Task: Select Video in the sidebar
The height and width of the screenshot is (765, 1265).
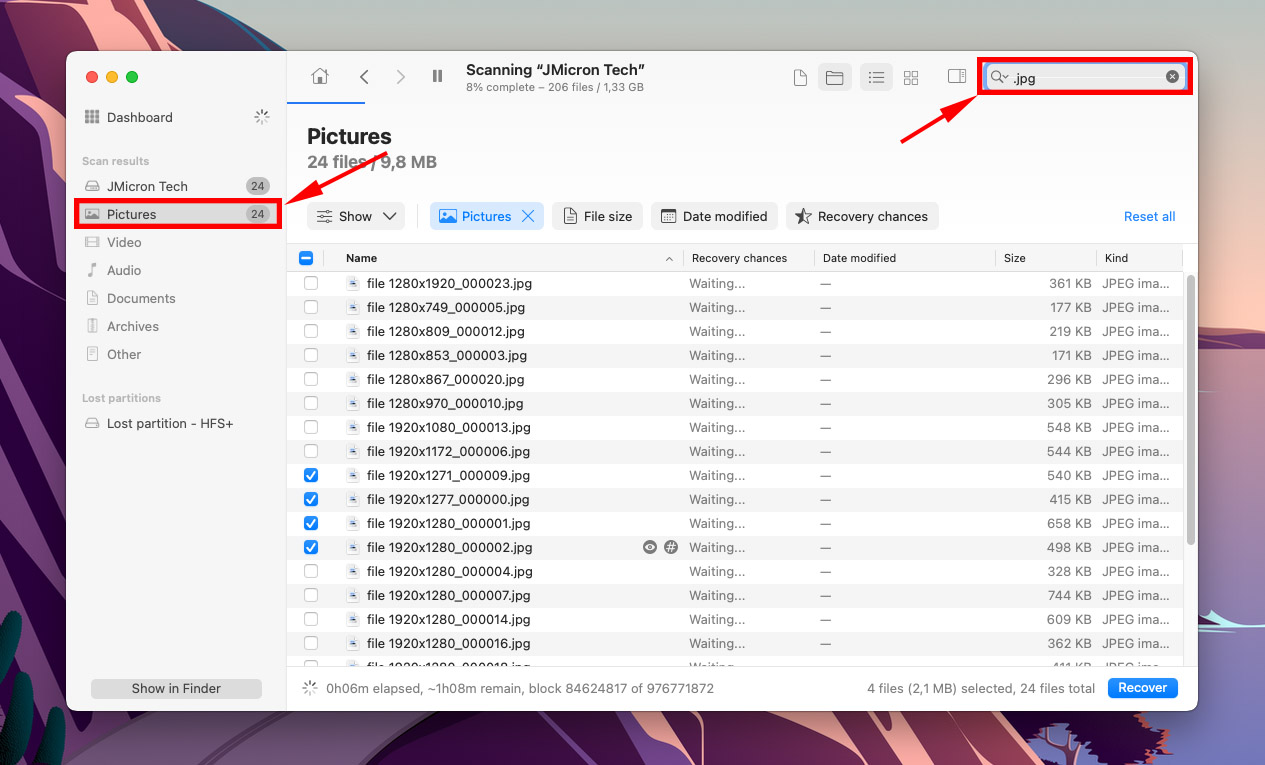Action: (124, 242)
